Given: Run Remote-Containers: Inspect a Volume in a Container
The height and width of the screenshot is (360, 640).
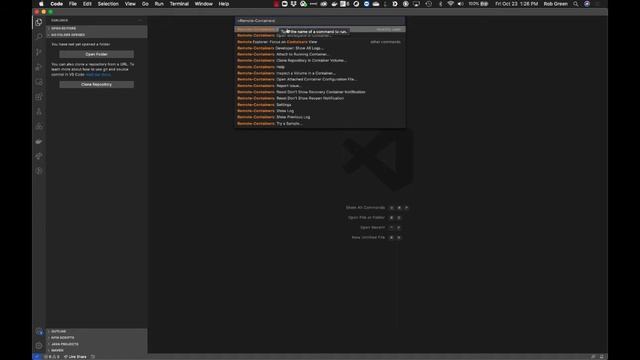Looking at the screenshot, I should [x=320, y=73].
